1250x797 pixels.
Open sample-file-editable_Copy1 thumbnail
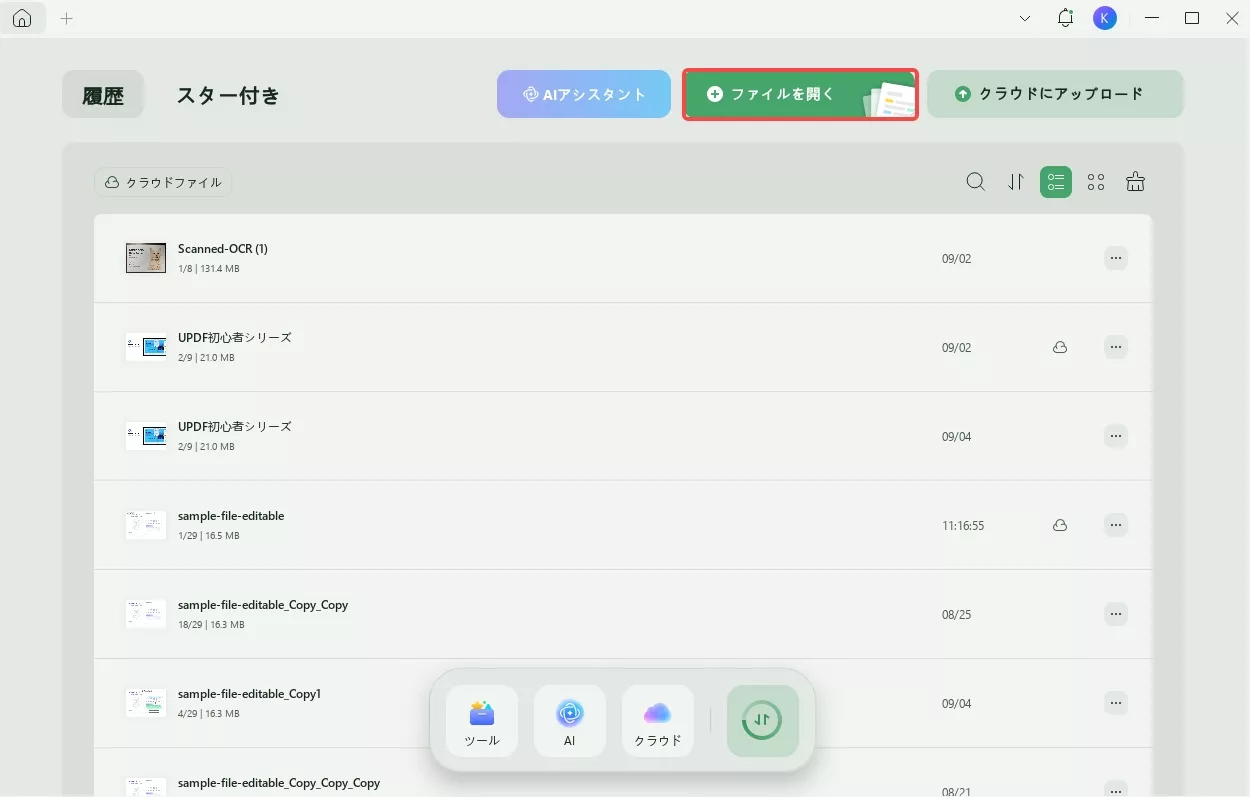pos(146,703)
